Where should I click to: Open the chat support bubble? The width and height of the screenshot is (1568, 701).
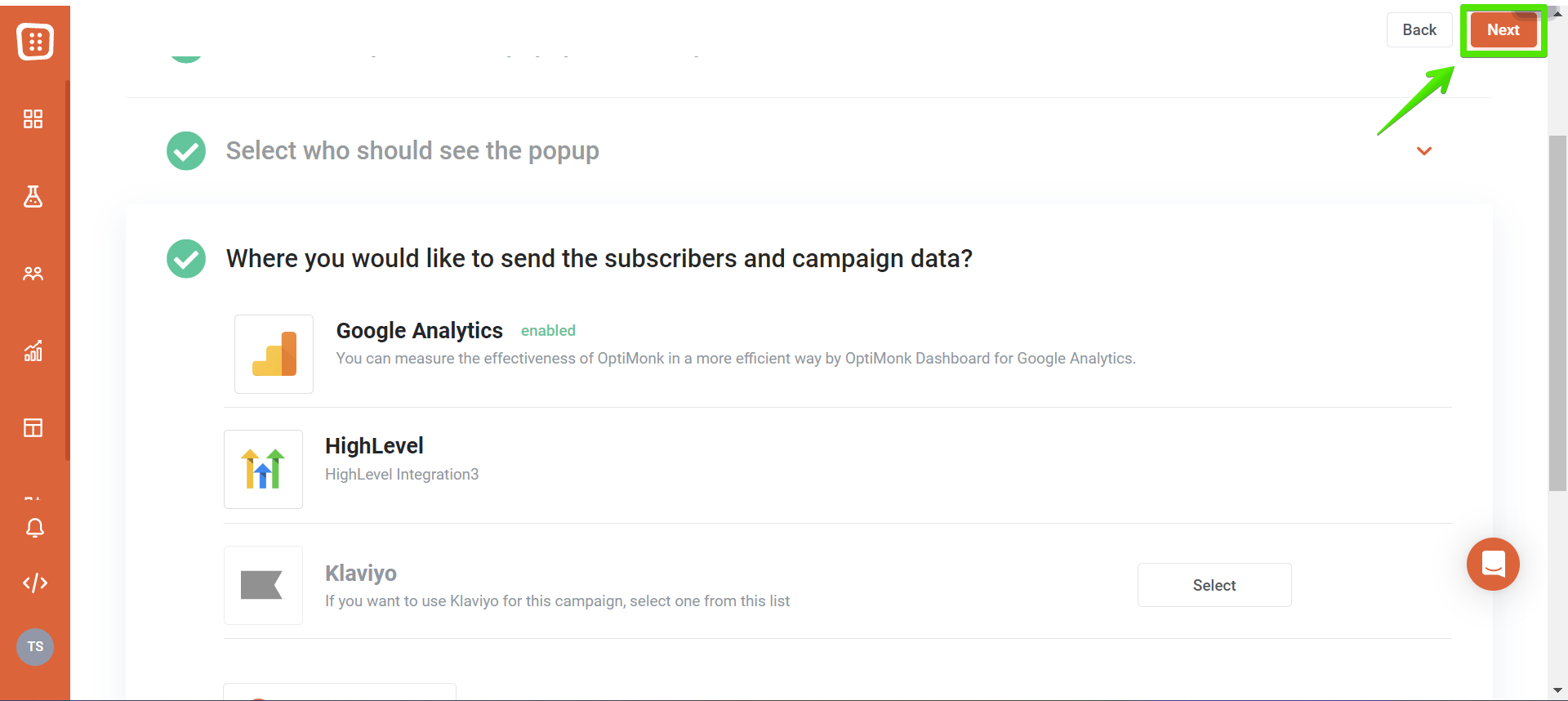[x=1493, y=564]
